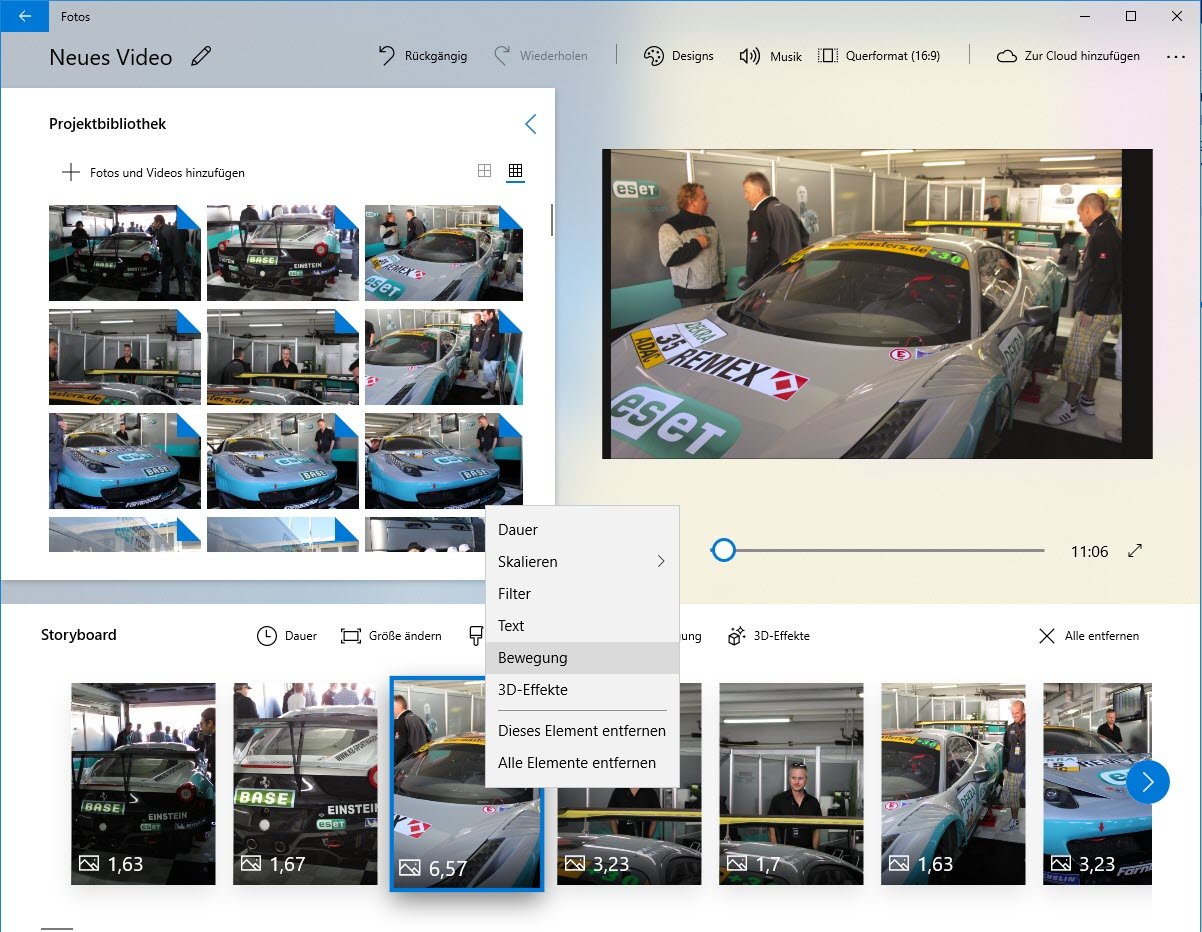Switch the library to the small grid view
Viewport: 1202px width, 932px height.
tap(515, 171)
